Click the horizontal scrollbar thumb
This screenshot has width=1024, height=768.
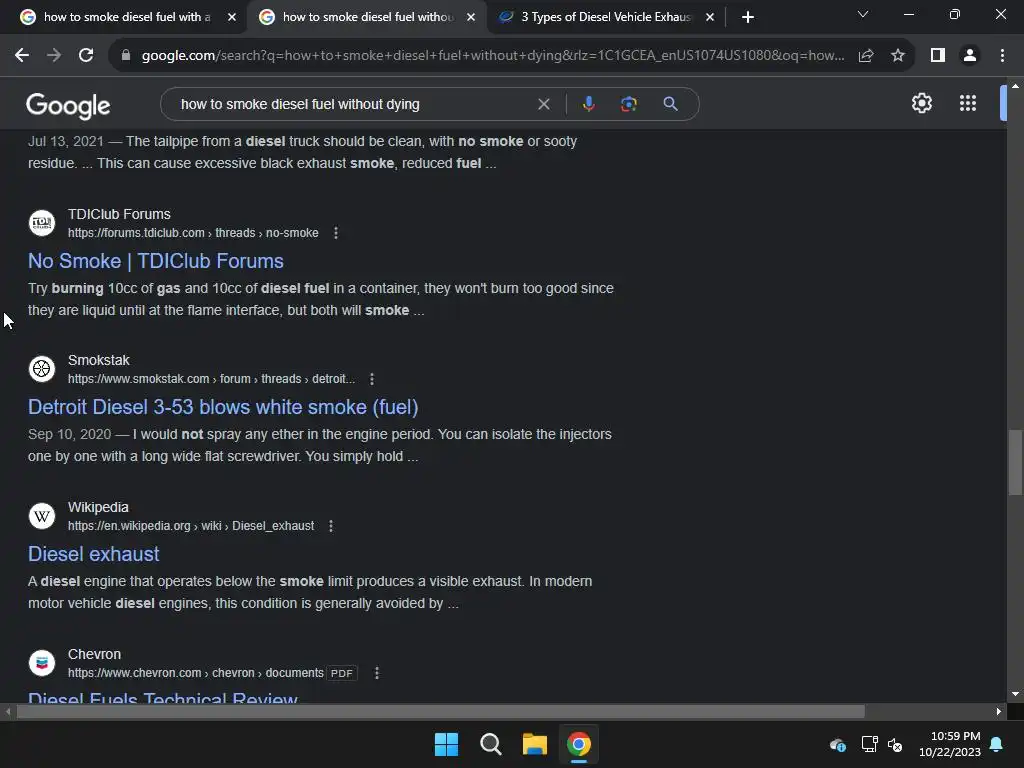440,711
